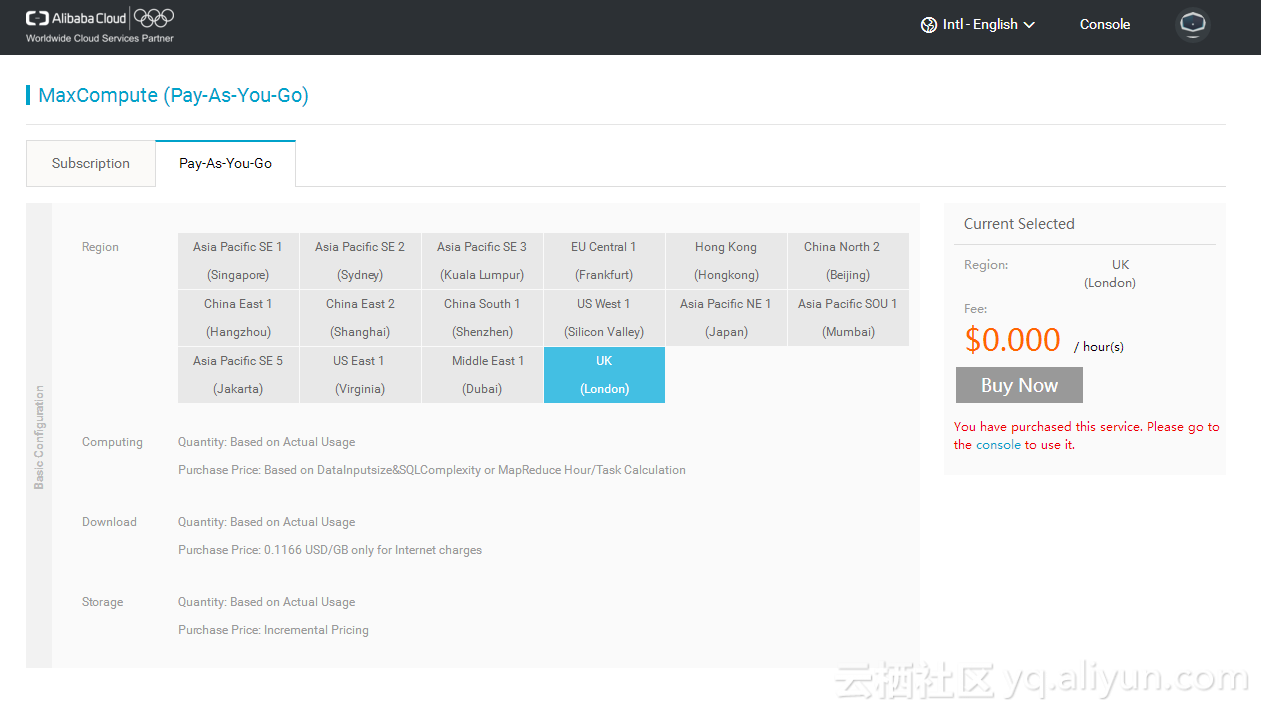Pick China North 2 (Beijing) region
This screenshot has height=710, width=1261.
point(848,261)
